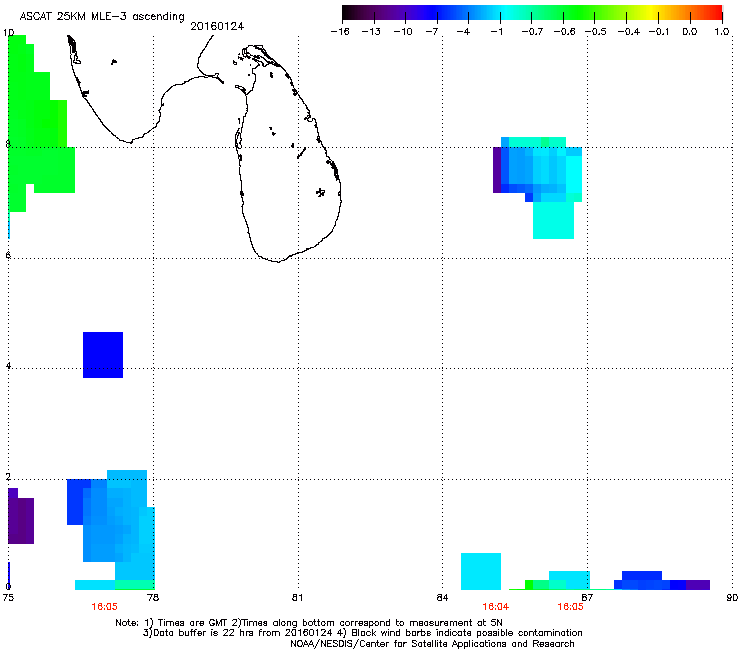Click the red 16:04 time label
The height and width of the screenshot is (650, 740).
[496, 606]
